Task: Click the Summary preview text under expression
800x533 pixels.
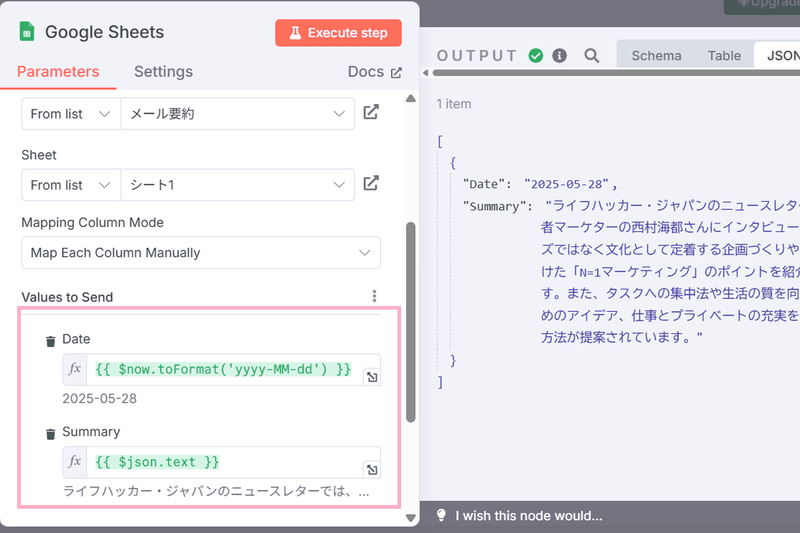Action: tap(216, 491)
